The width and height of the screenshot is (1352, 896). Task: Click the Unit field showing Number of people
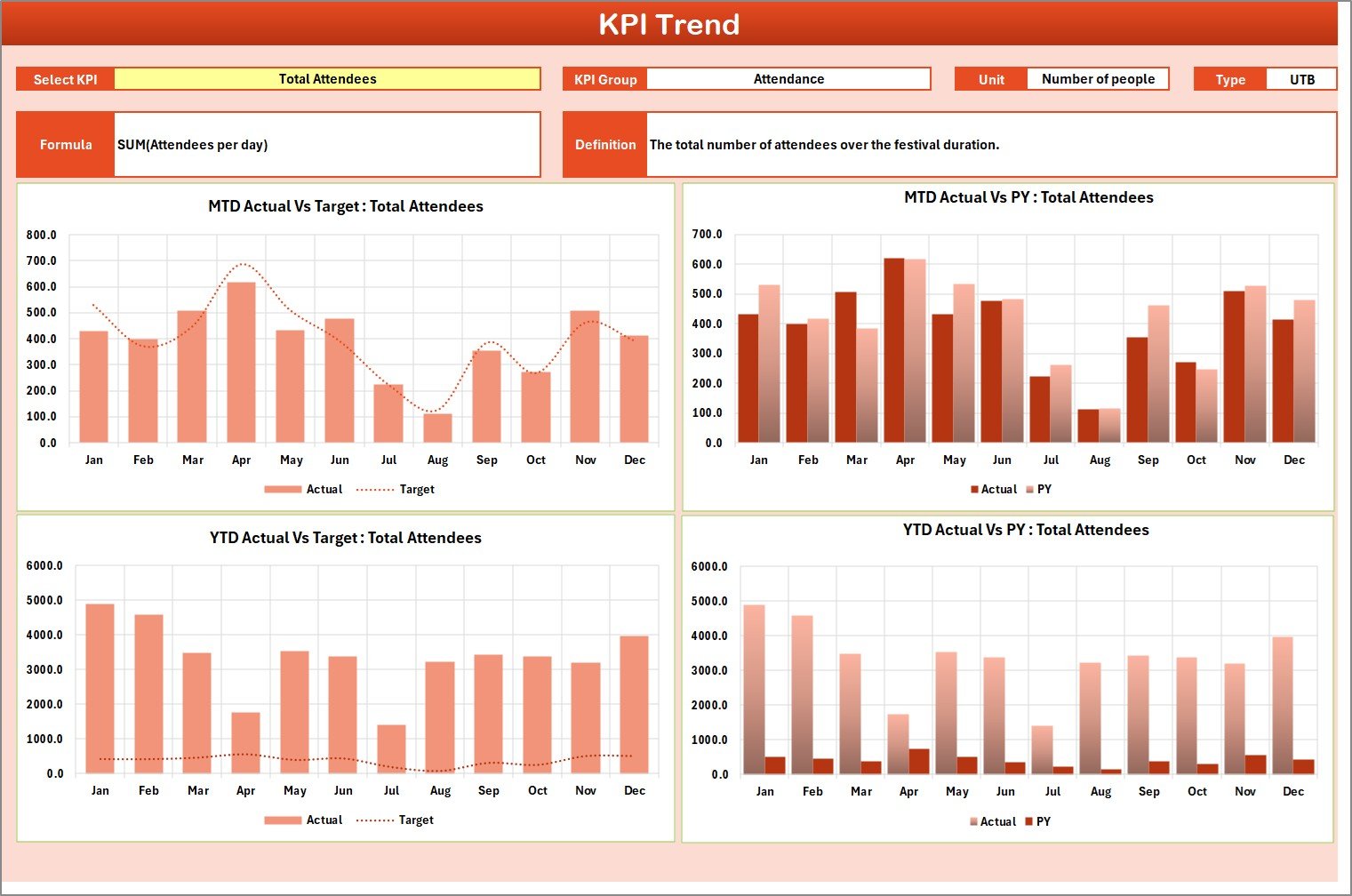pyautogui.click(x=1099, y=78)
